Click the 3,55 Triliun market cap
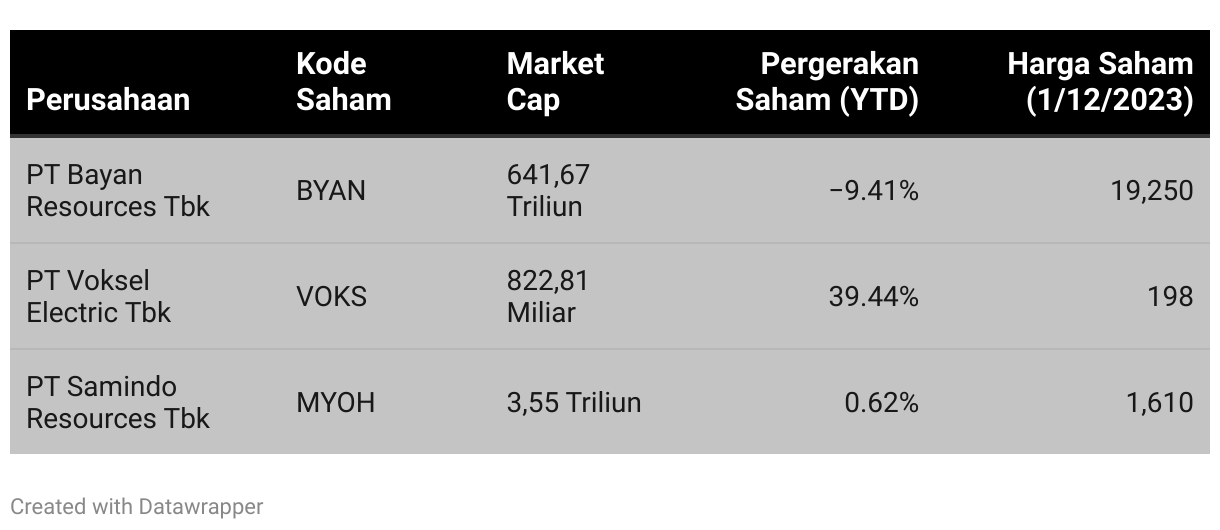Image resolution: width=1220 pixels, height=530 pixels. (574, 402)
